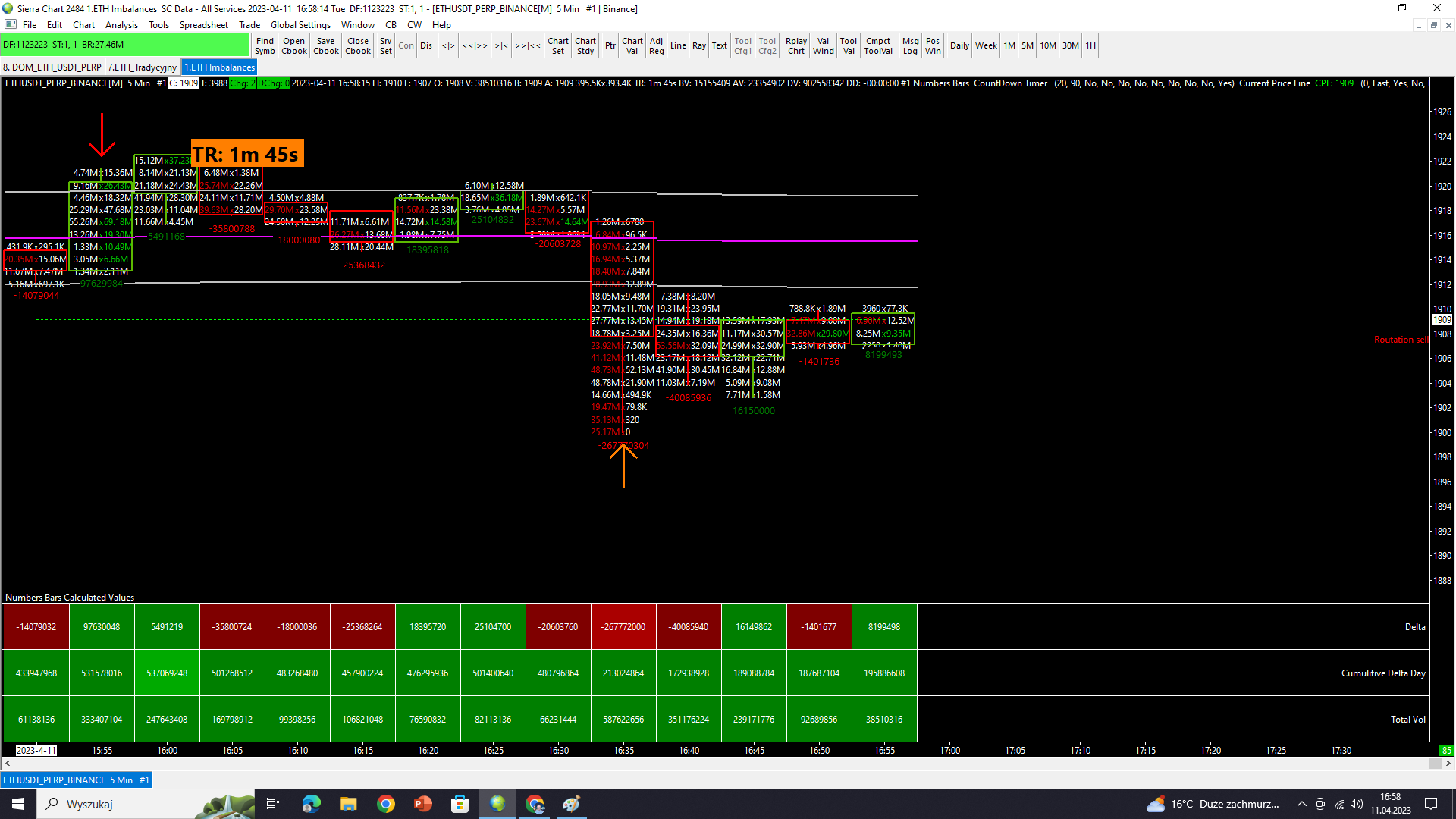Click the expand bar spacing button <|>
This screenshot has width=1456, height=819.
(x=448, y=45)
